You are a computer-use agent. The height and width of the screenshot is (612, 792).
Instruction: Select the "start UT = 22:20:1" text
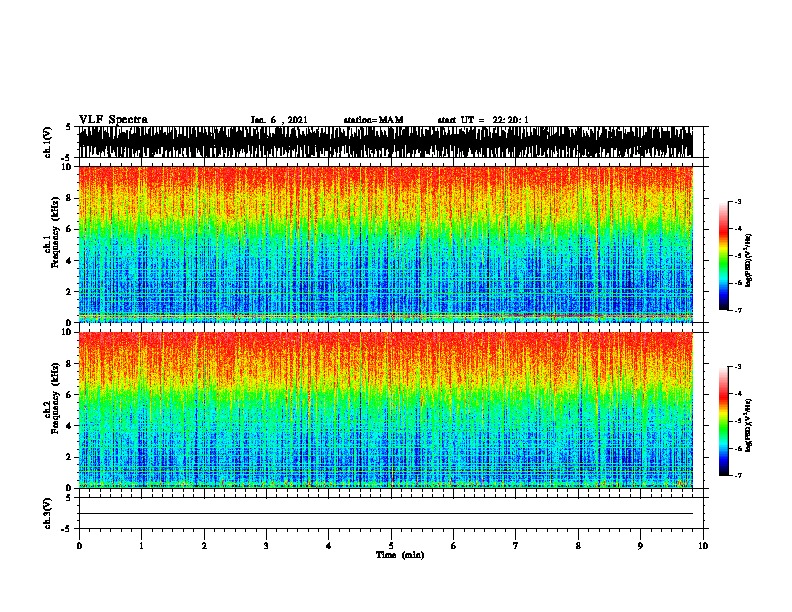coord(483,120)
